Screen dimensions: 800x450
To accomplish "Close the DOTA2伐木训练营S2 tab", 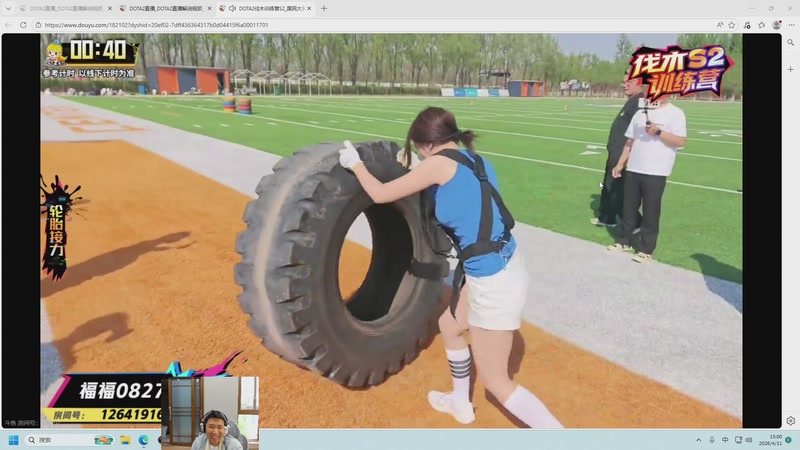I will 309,8.
